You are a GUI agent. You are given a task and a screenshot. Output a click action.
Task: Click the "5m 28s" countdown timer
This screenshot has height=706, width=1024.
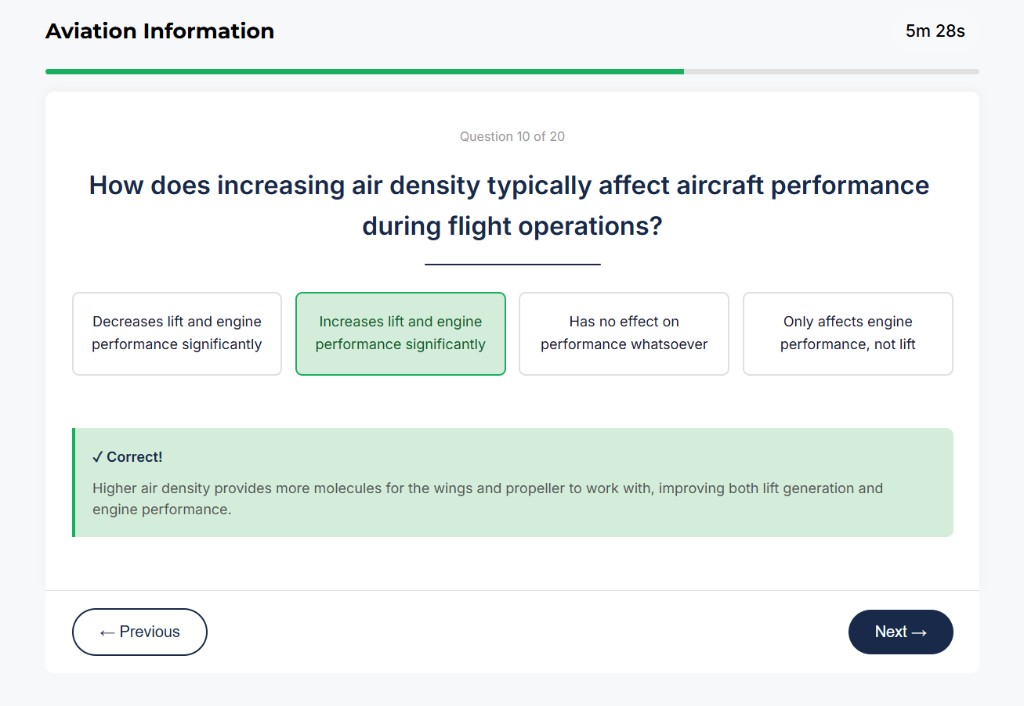pos(934,31)
